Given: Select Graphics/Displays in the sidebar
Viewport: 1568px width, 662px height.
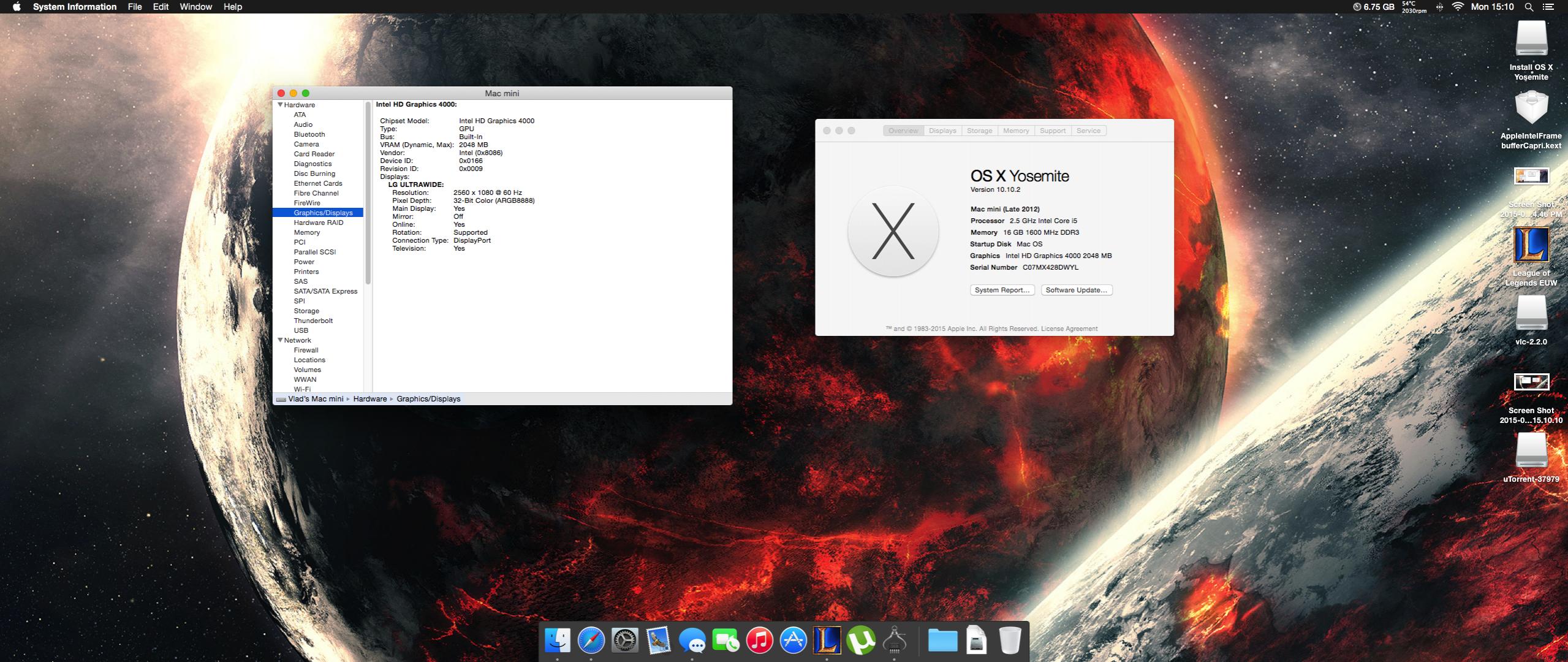Looking at the screenshot, I should click(x=318, y=213).
